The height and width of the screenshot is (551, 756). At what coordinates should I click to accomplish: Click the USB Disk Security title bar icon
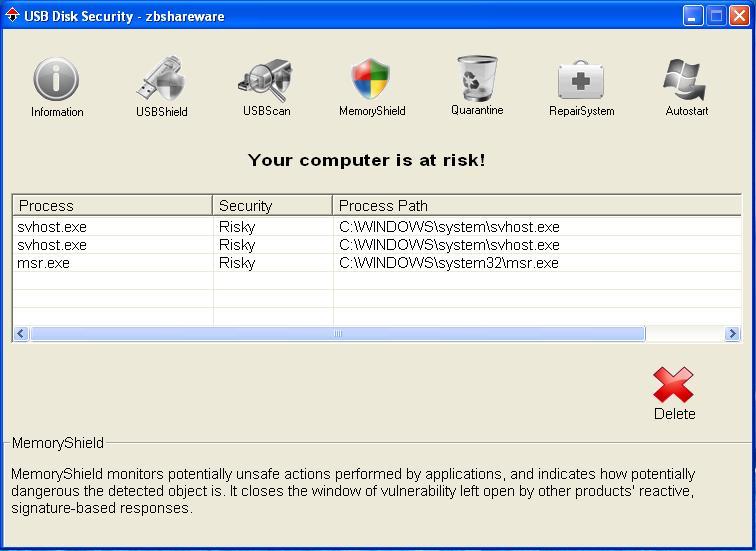pos(12,15)
